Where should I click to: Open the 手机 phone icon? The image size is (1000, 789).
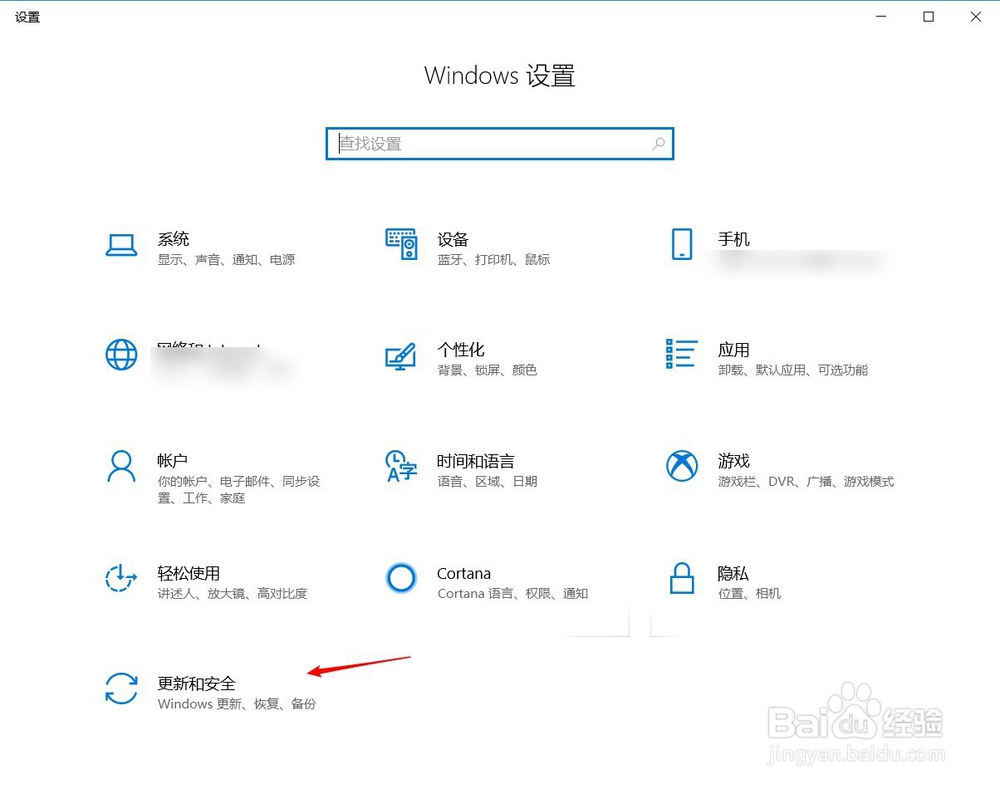point(682,244)
